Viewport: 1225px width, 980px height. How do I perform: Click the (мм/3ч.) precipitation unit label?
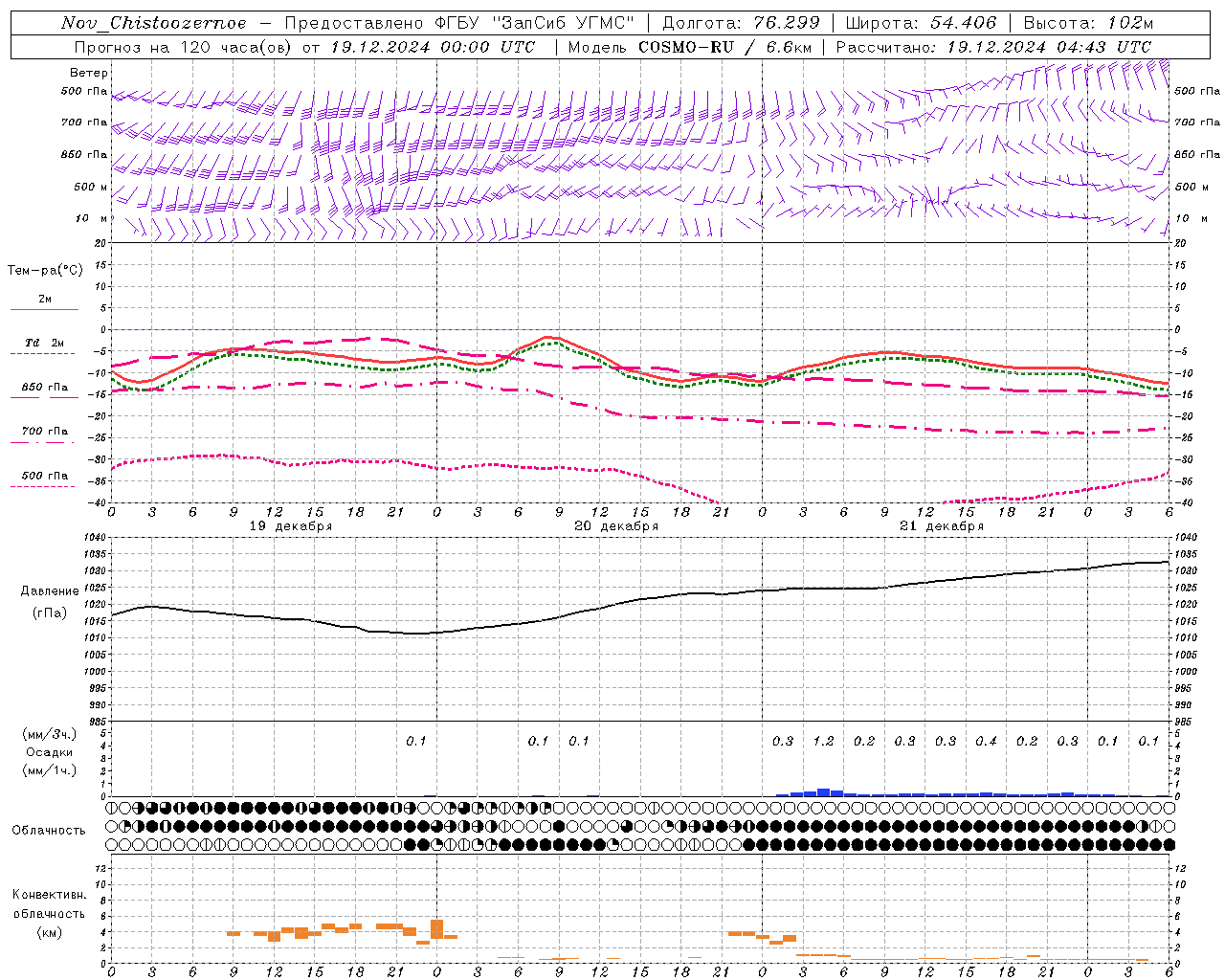tap(50, 734)
